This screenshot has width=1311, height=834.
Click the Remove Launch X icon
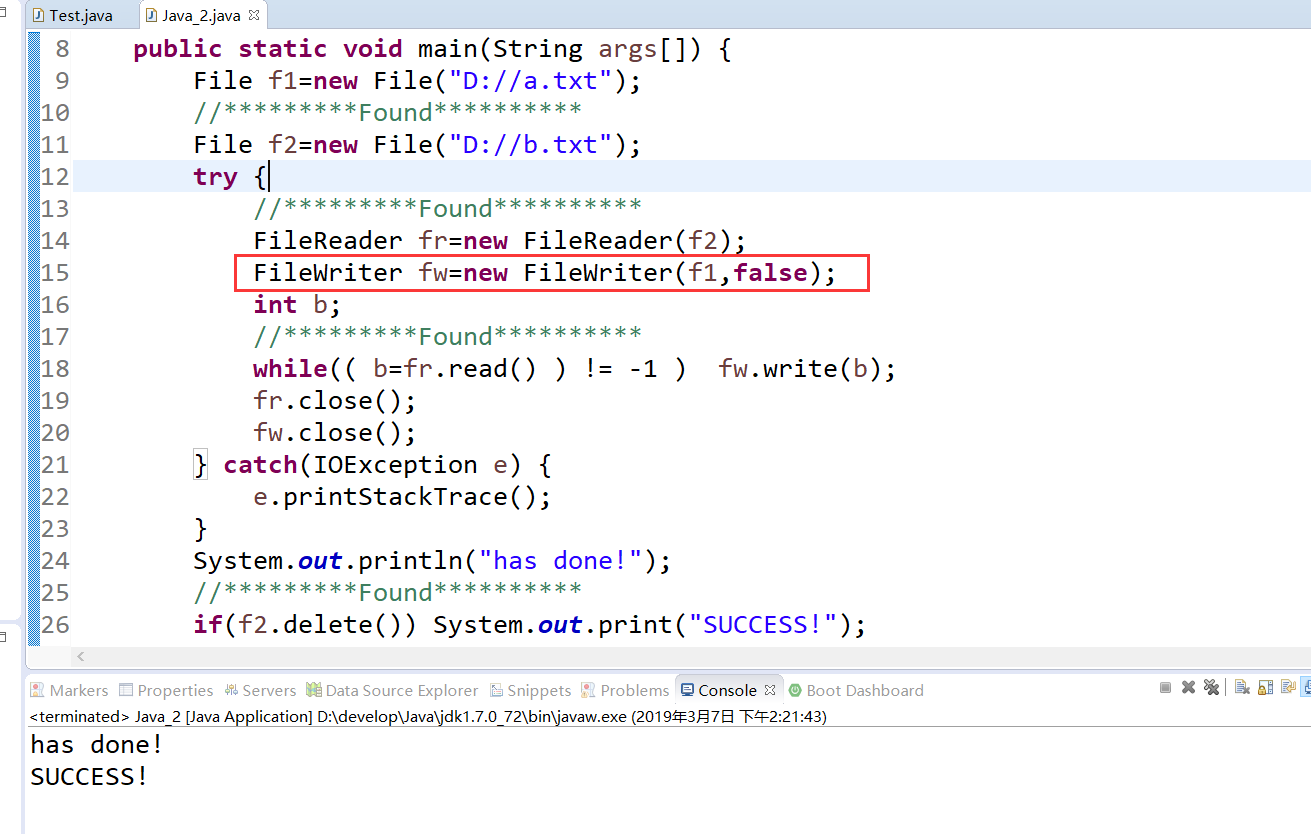click(1188, 687)
